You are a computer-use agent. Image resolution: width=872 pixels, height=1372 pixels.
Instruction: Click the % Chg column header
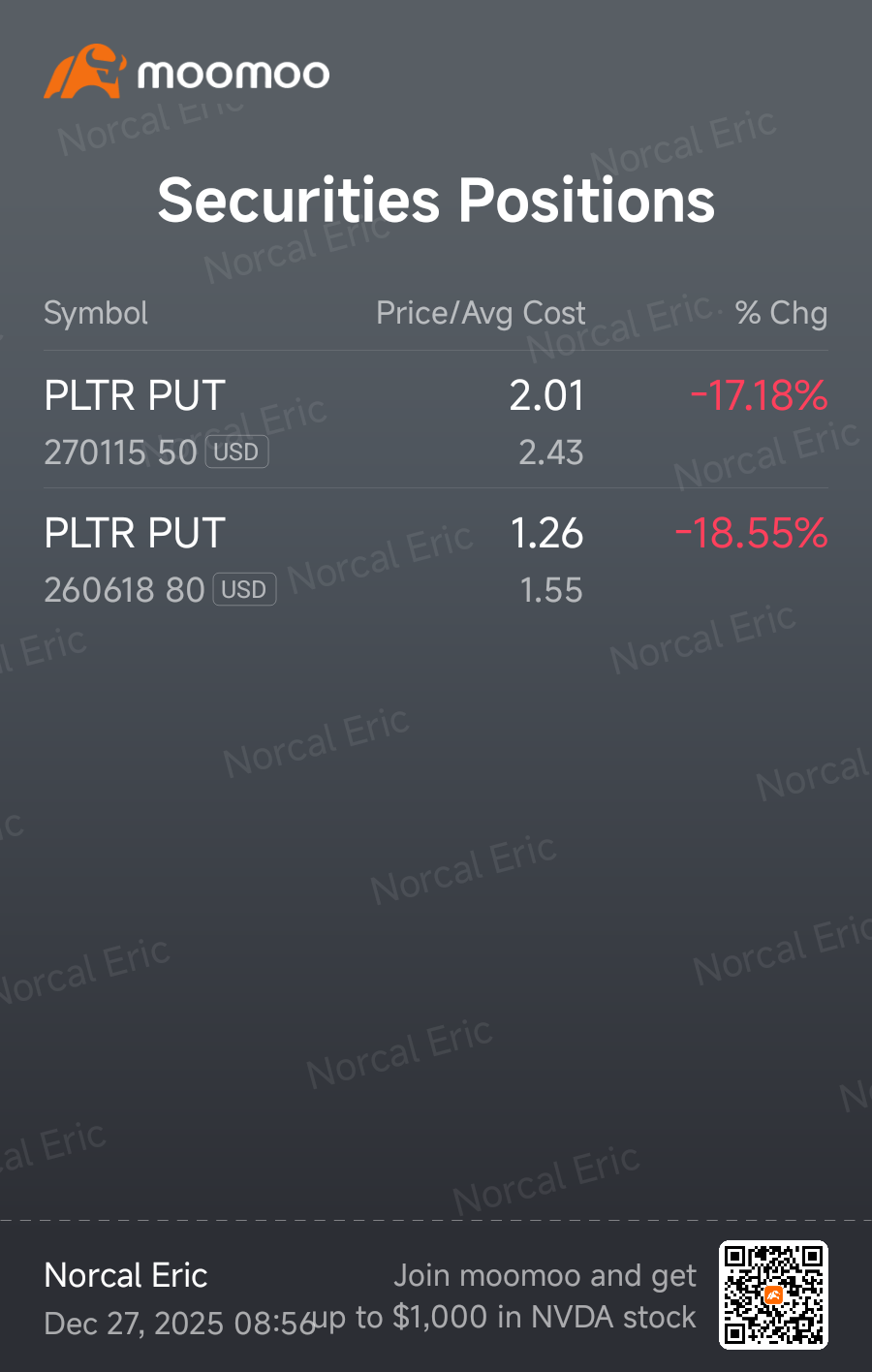(781, 313)
